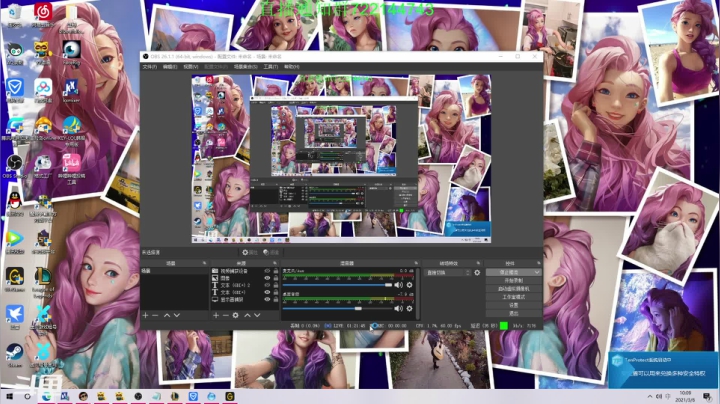The image size is (720, 404).
Task: Move the scene down with the down arrow
Action: (177, 315)
